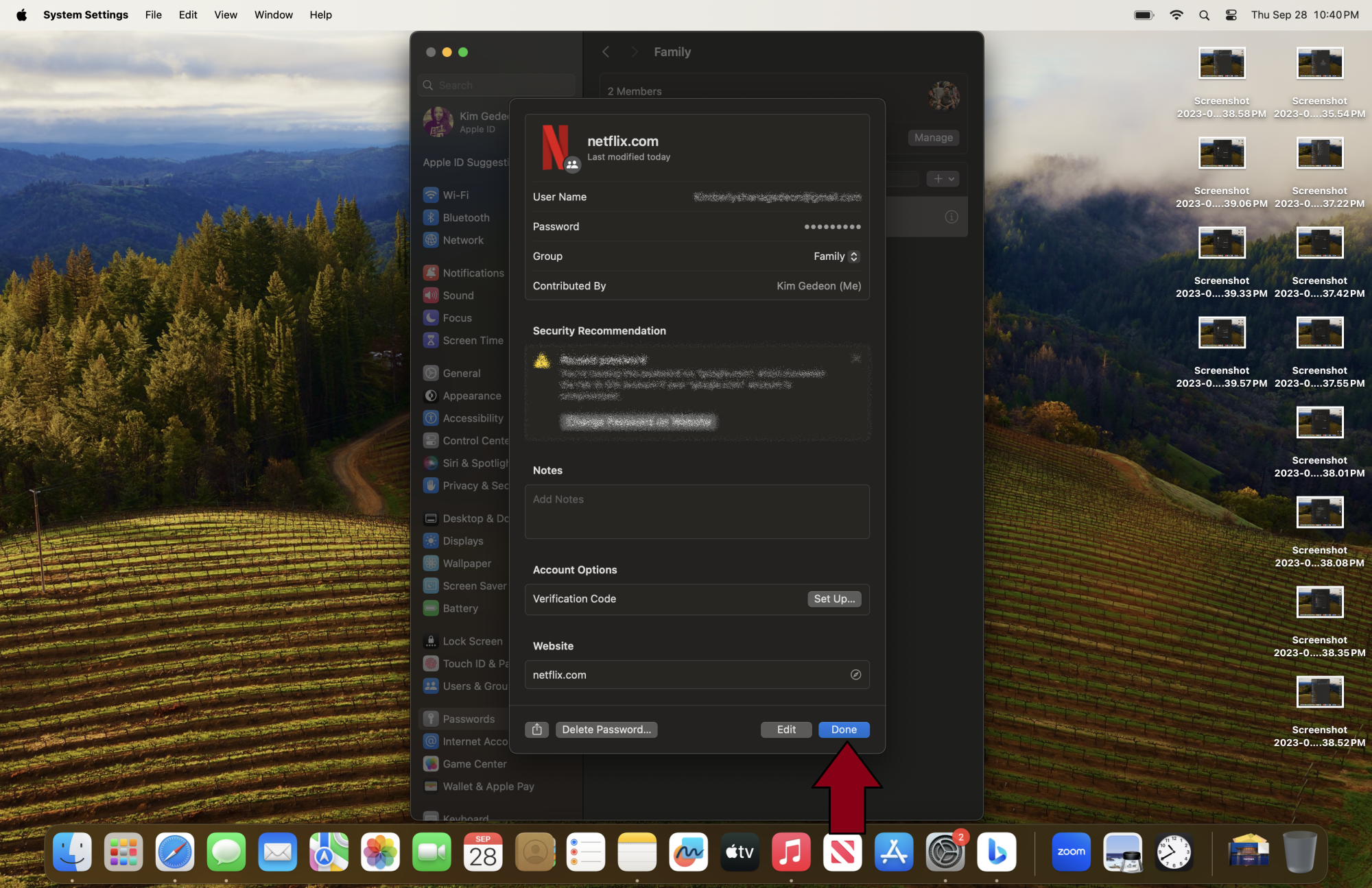Open Touch ID & Password settings

coord(466,664)
